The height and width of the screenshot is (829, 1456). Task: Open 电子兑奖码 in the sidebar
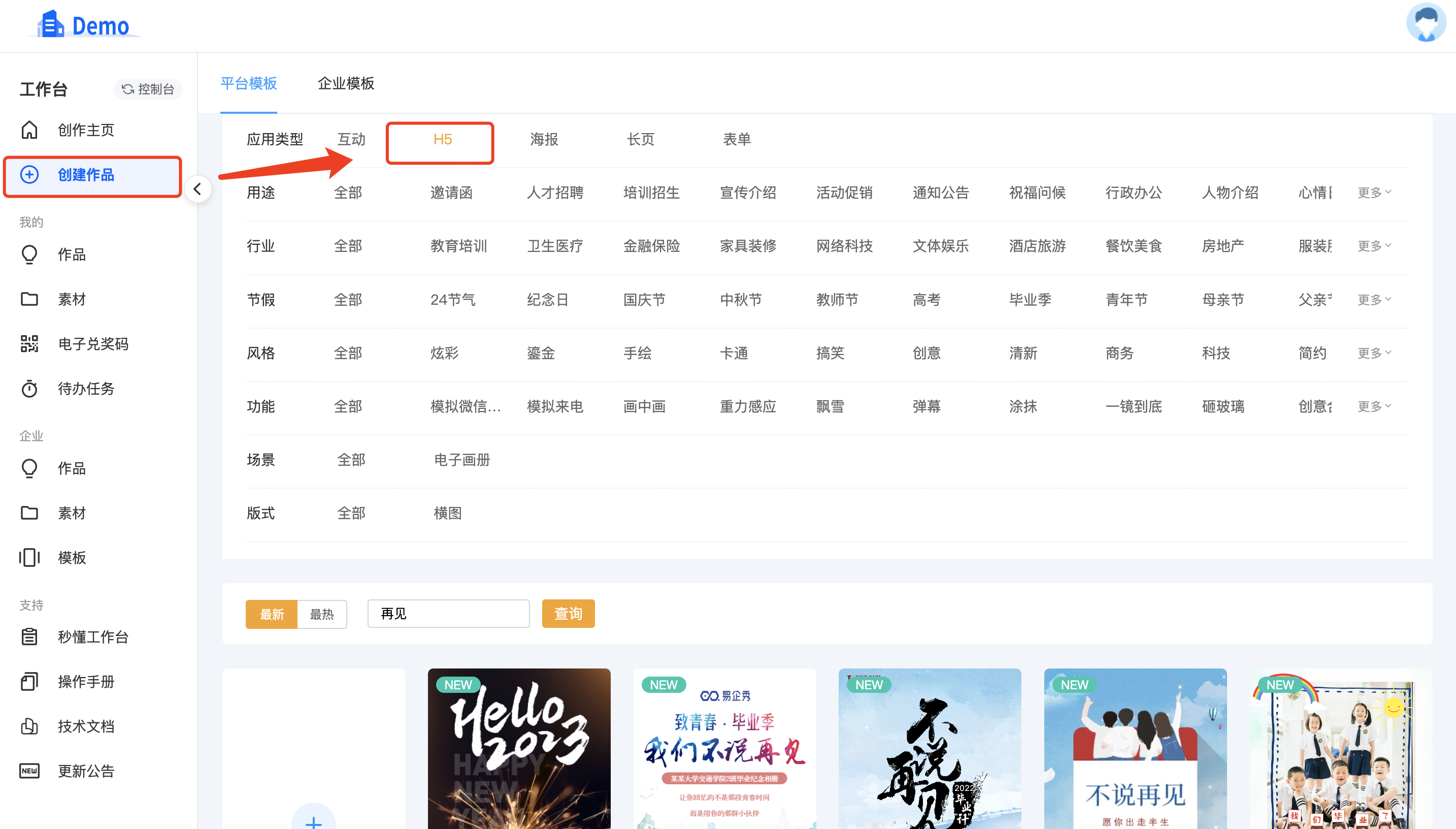(93, 344)
